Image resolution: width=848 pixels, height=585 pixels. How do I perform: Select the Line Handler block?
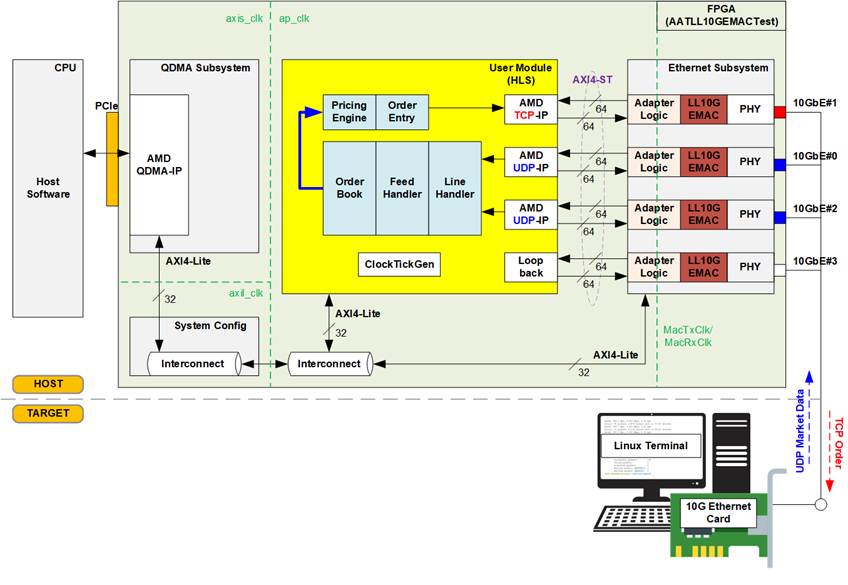(455, 188)
